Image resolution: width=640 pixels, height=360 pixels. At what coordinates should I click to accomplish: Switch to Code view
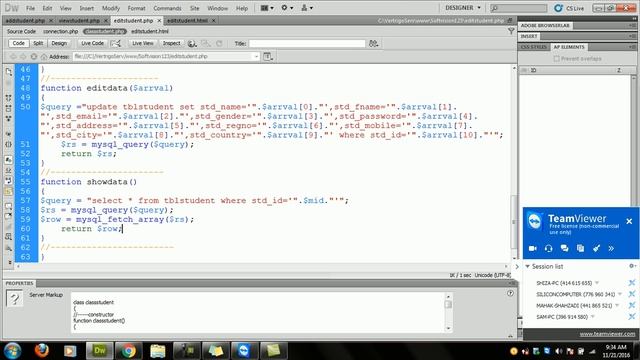pyautogui.click(x=18, y=43)
